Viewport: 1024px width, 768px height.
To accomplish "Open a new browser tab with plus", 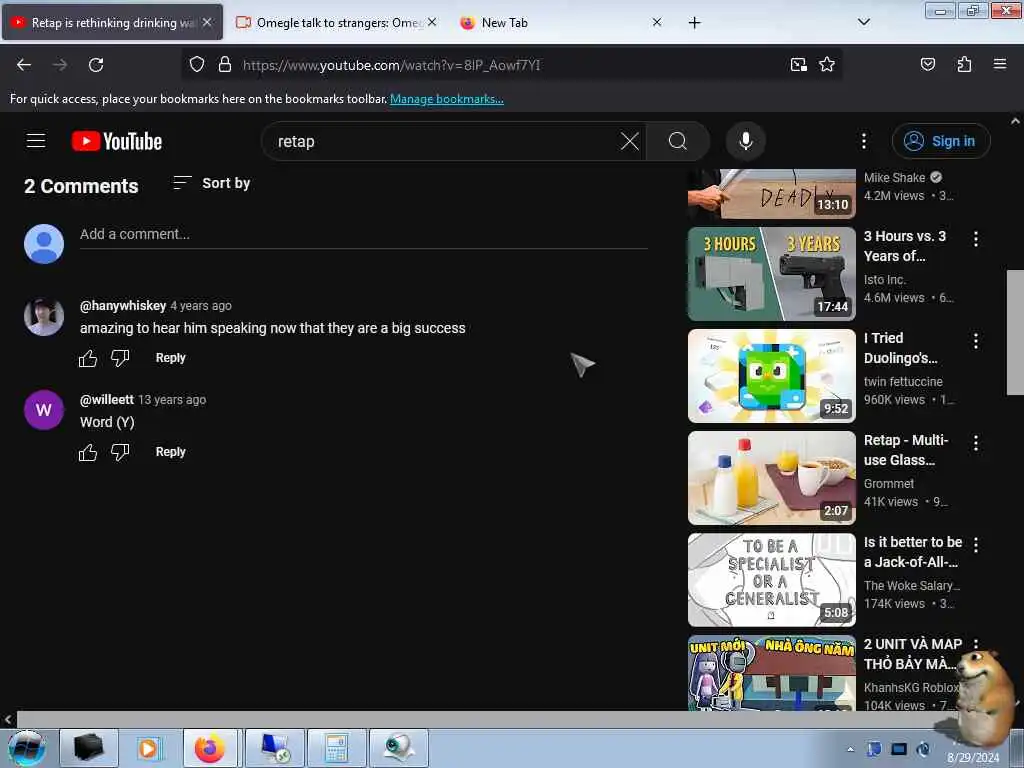I will [x=694, y=23].
